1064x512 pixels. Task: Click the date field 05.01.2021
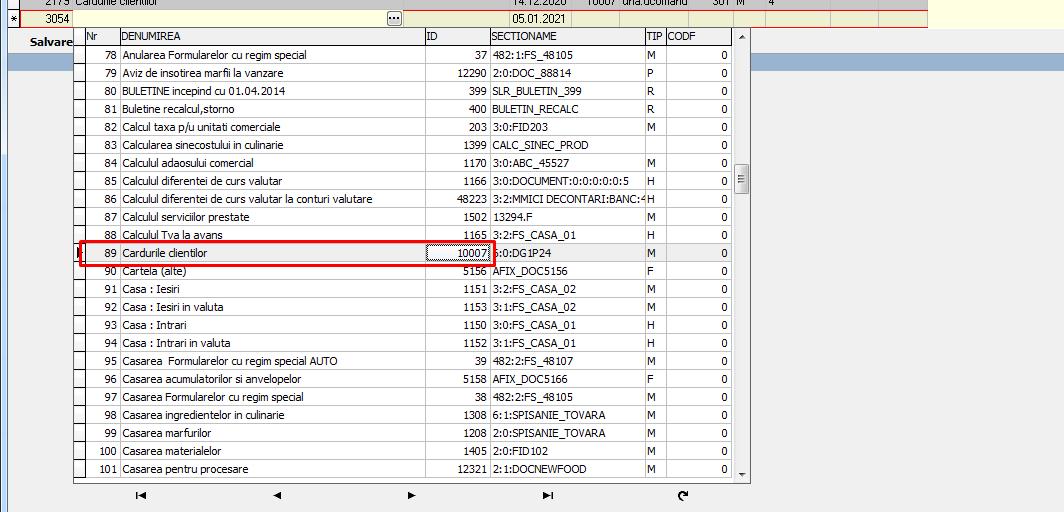[x=539, y=19]
